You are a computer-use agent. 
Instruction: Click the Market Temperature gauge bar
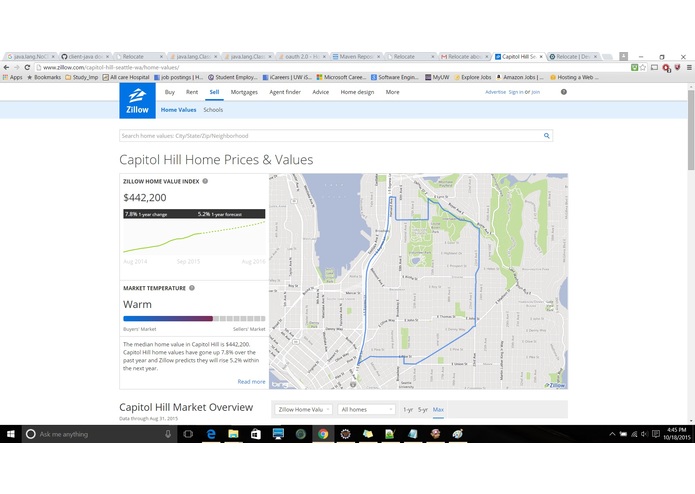coord(194,319)
